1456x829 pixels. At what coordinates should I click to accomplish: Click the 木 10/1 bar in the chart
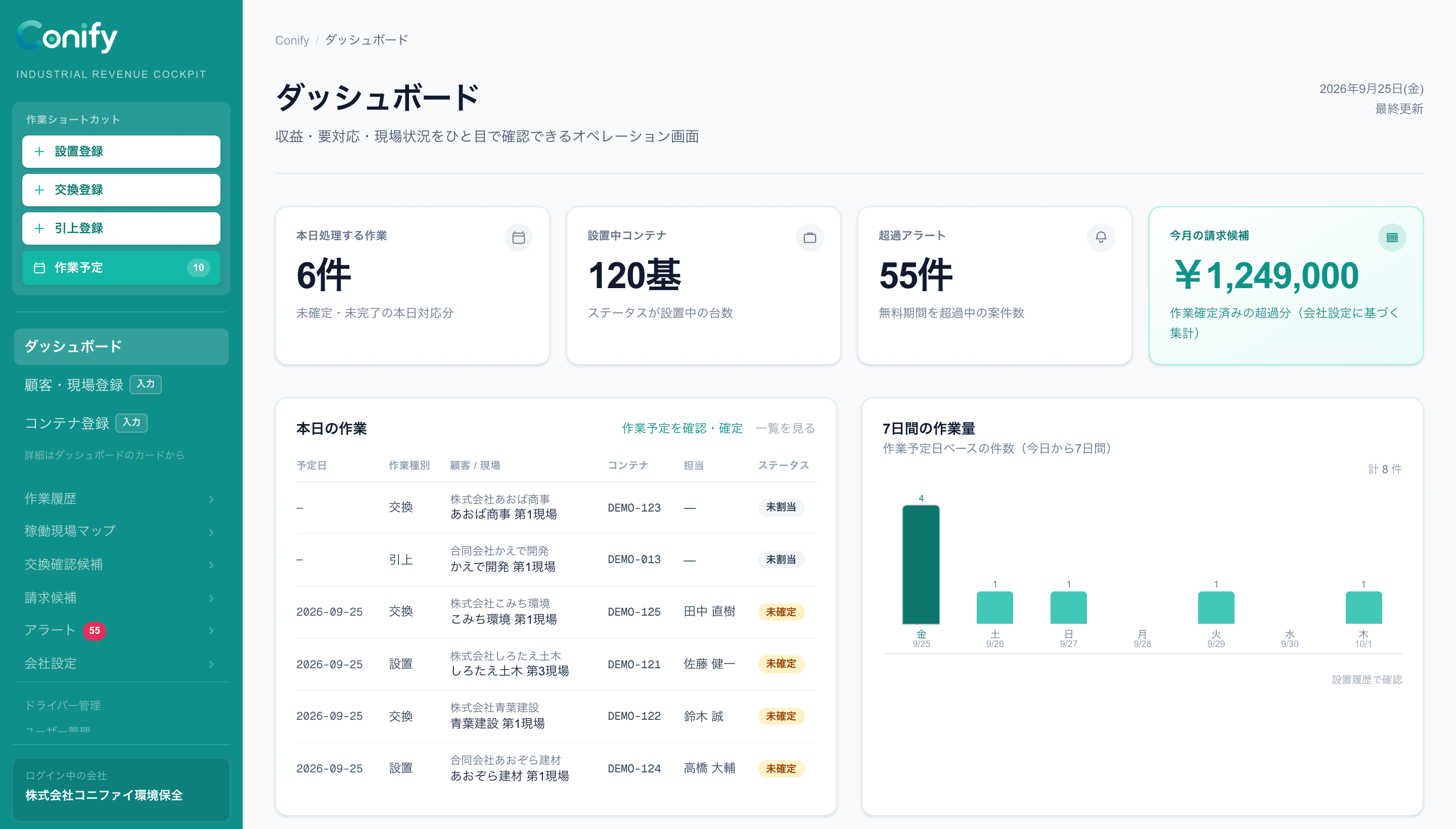click(1363, 608)
